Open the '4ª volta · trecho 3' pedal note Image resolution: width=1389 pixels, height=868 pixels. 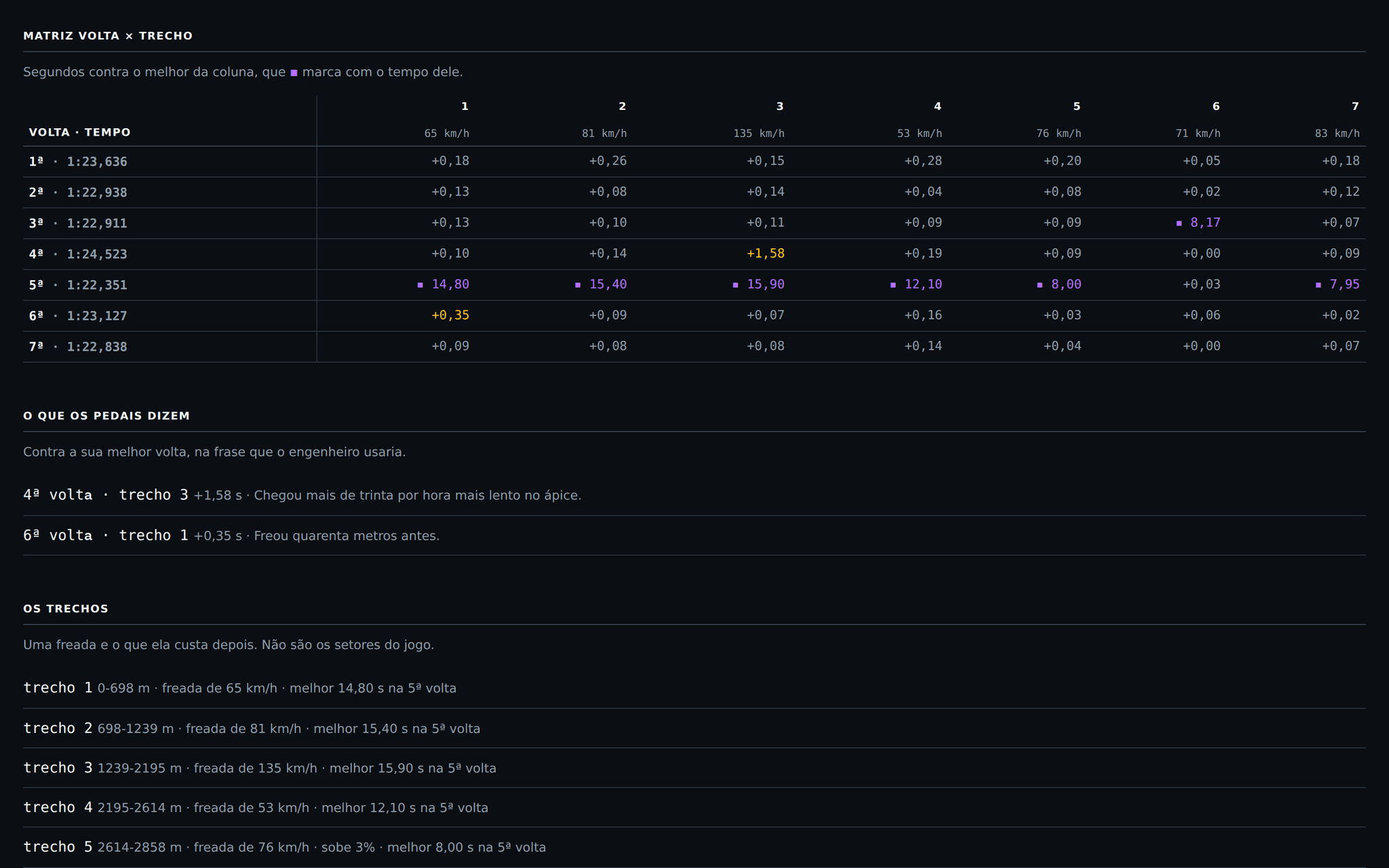694,495
